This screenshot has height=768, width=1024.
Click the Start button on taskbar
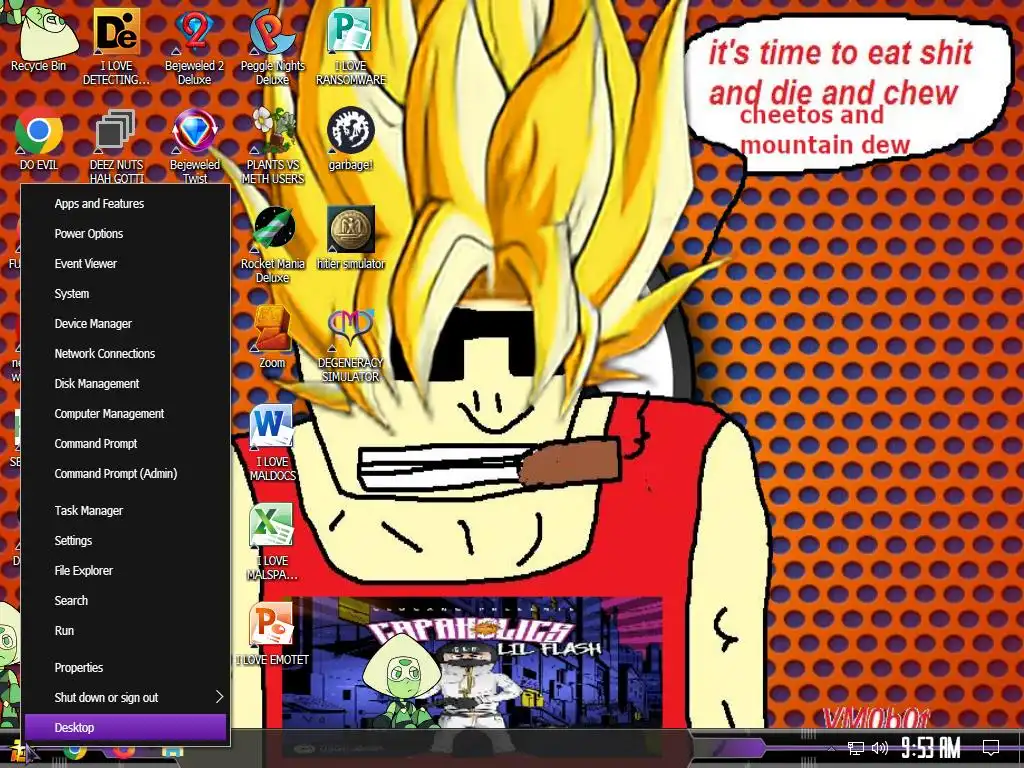[20, 752]
